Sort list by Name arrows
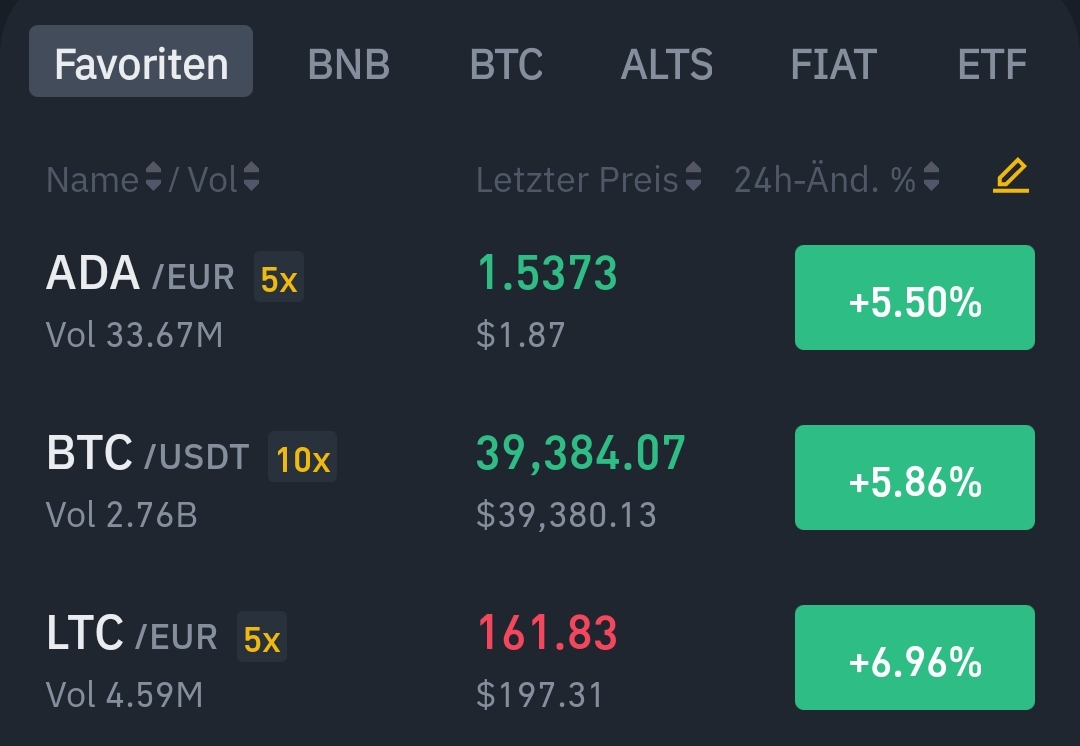The height and width of the screenshot is (746, 1080). (x=153, y=179)
